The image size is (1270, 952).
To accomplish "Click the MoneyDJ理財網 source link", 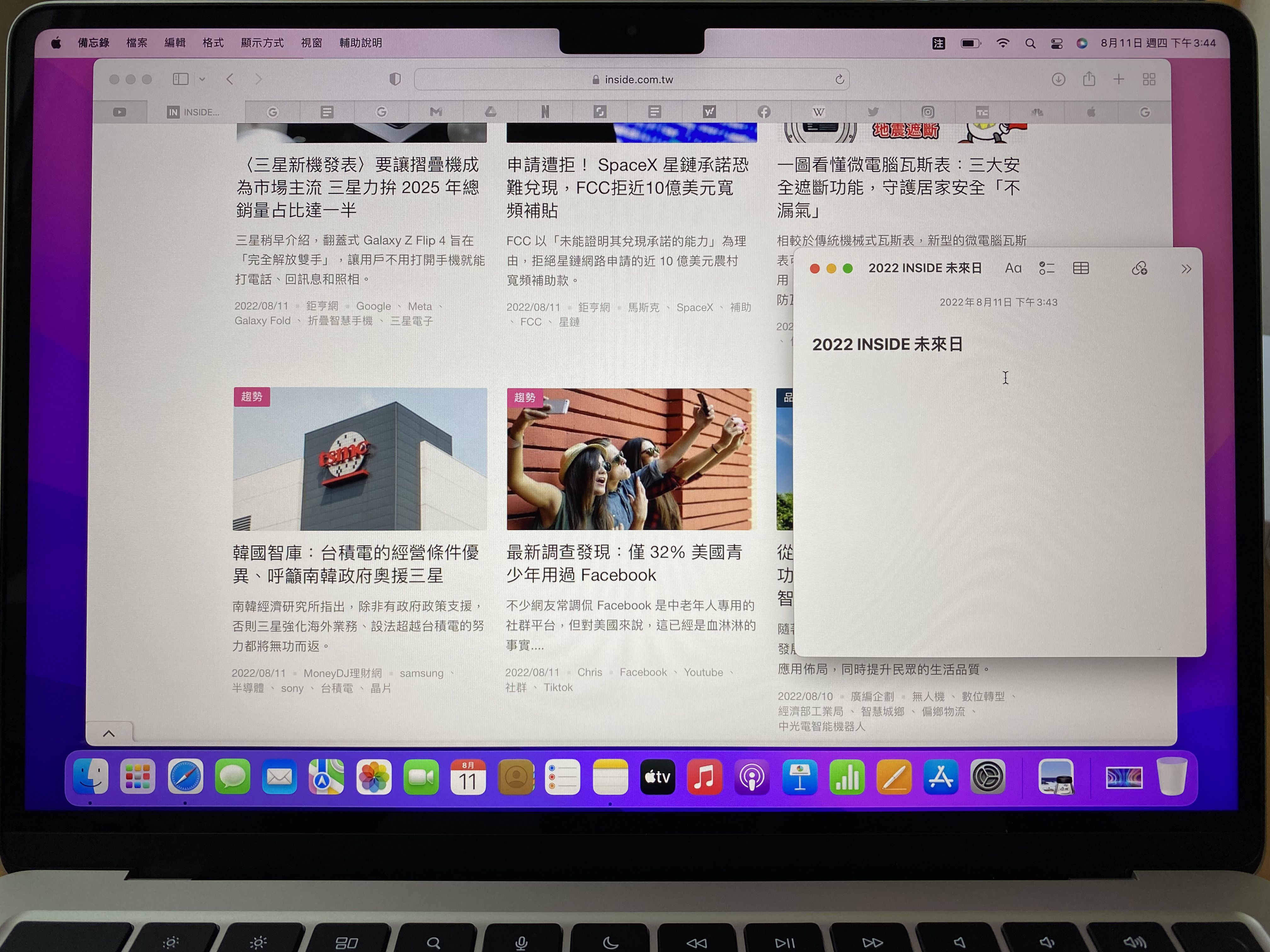I will pyautogui.click(x=343, y=673).
